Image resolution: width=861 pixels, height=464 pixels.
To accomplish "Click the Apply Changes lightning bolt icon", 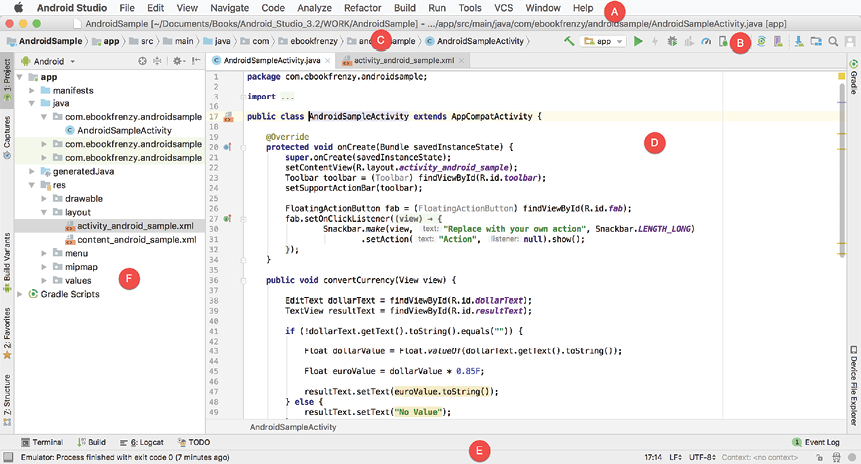I will (x=655, y=41).
